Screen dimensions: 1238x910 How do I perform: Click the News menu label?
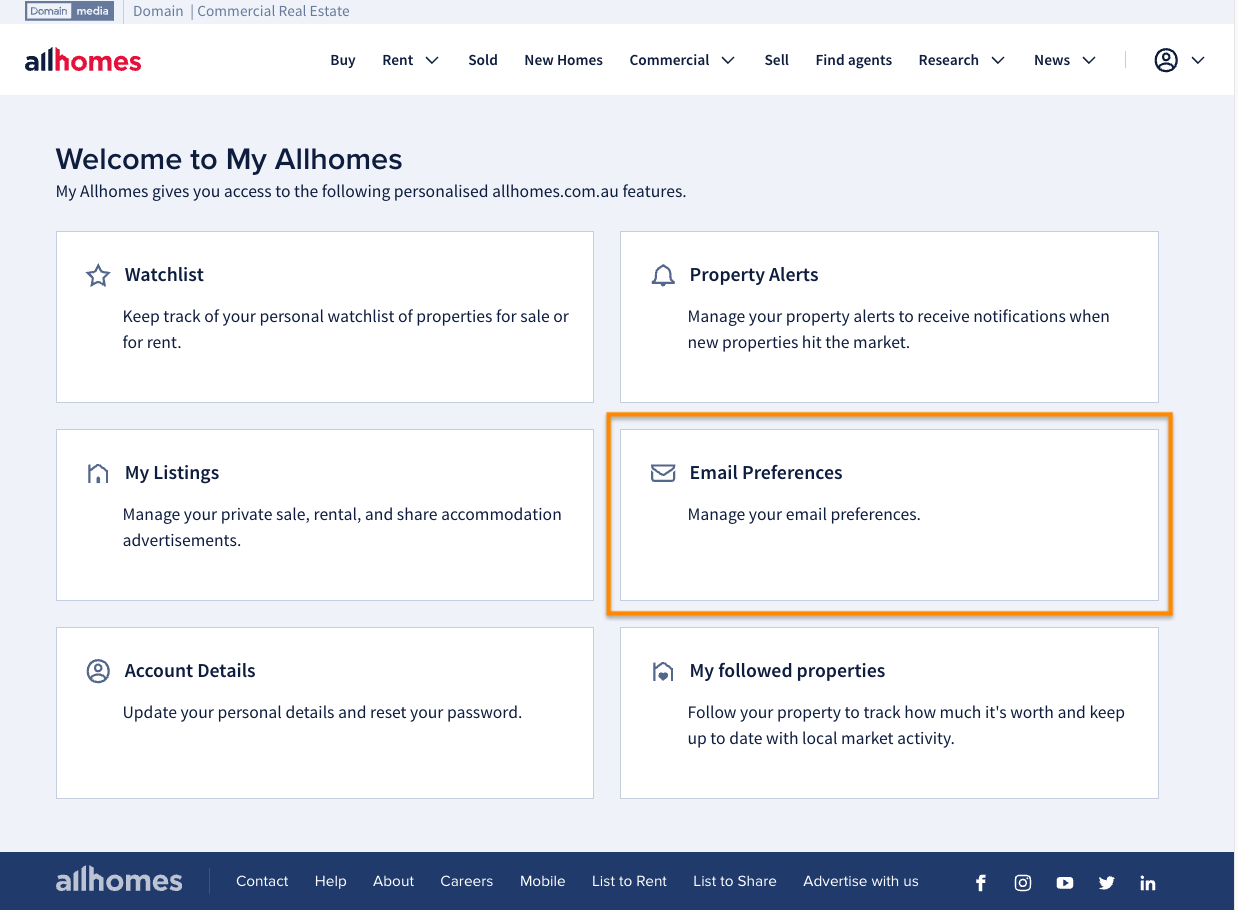point(1052,60)
